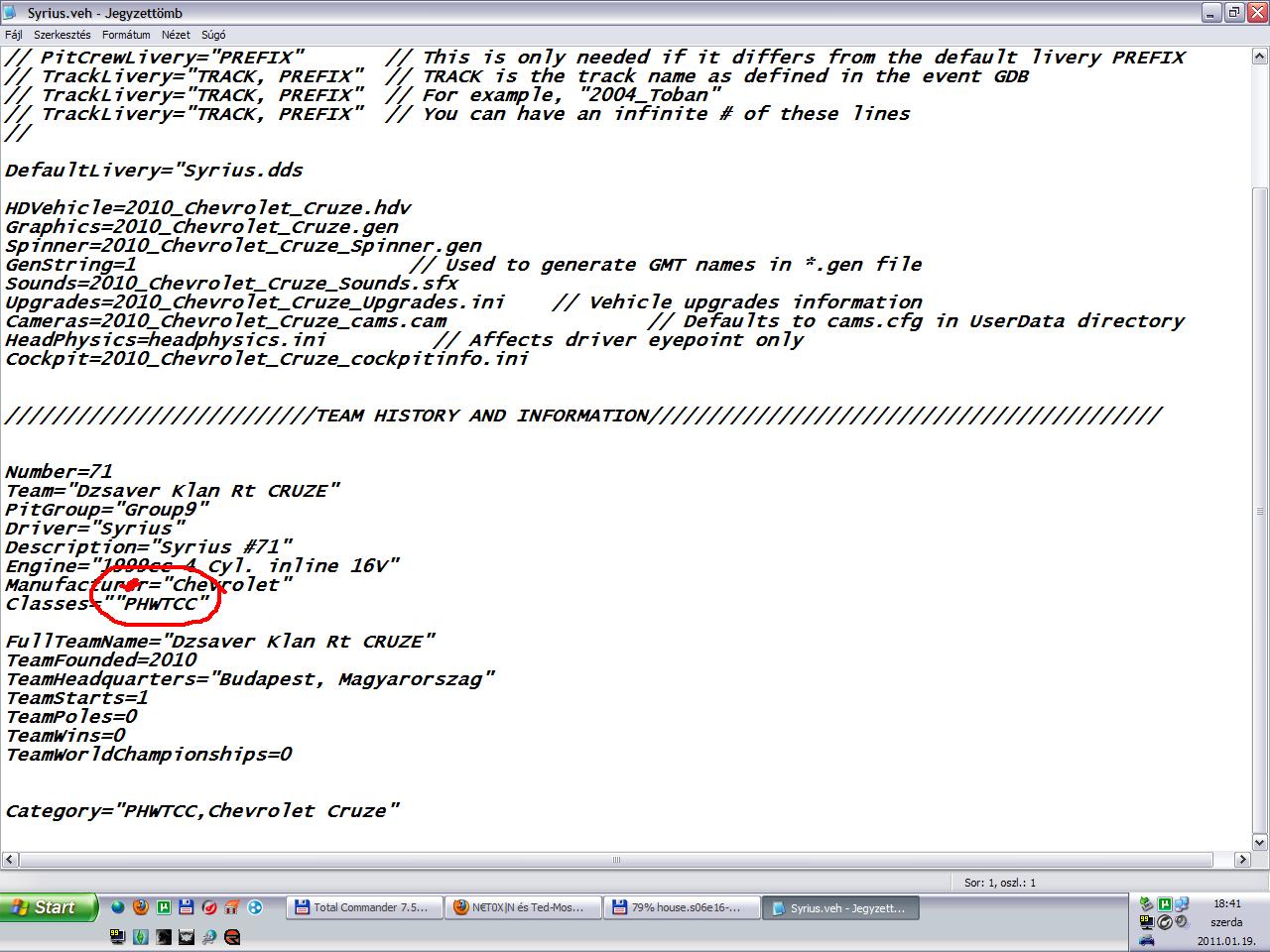Viewport: 1270px width, 952px height.
Task: Click the Classes=""PHWTCC" line
Action: (x=107, y=604)
